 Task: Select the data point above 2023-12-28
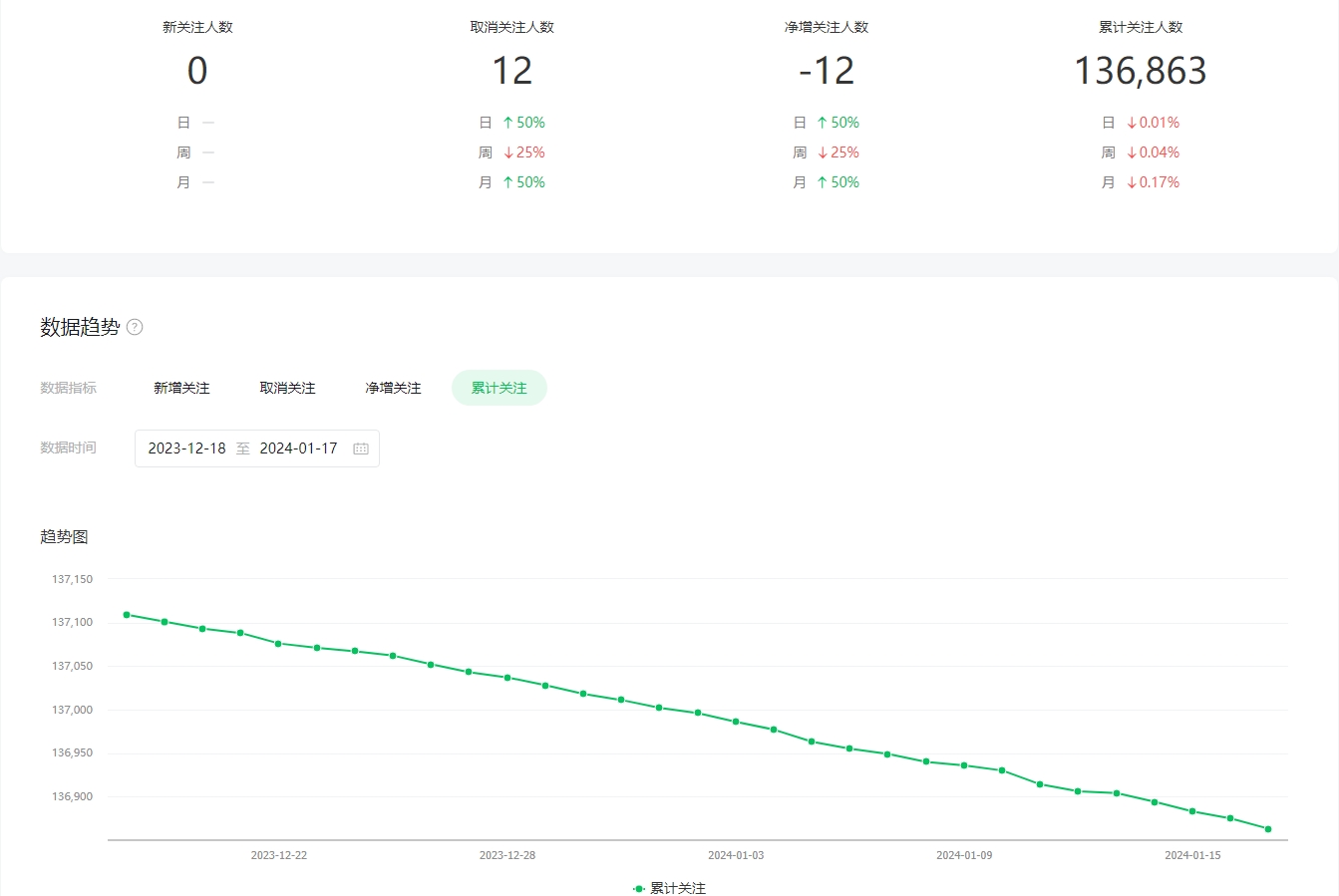point(507,678)
